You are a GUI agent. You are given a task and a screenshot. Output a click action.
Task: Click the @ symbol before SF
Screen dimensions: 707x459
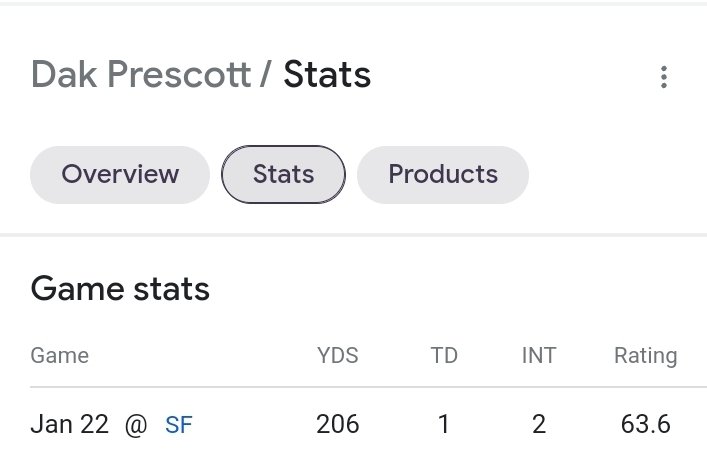tap(136, 425)
